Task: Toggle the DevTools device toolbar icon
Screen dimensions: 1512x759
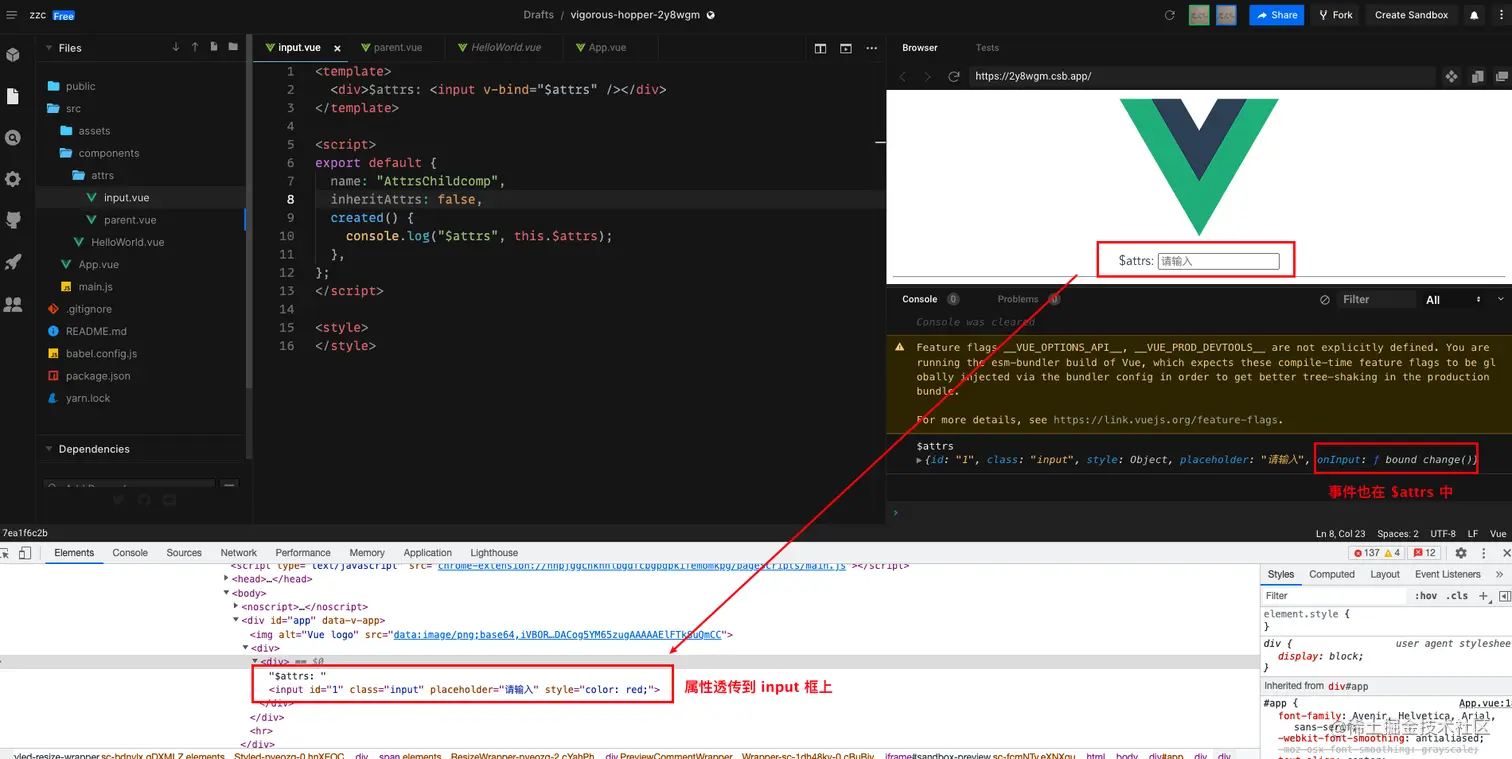Action: (x=25, y=553)
